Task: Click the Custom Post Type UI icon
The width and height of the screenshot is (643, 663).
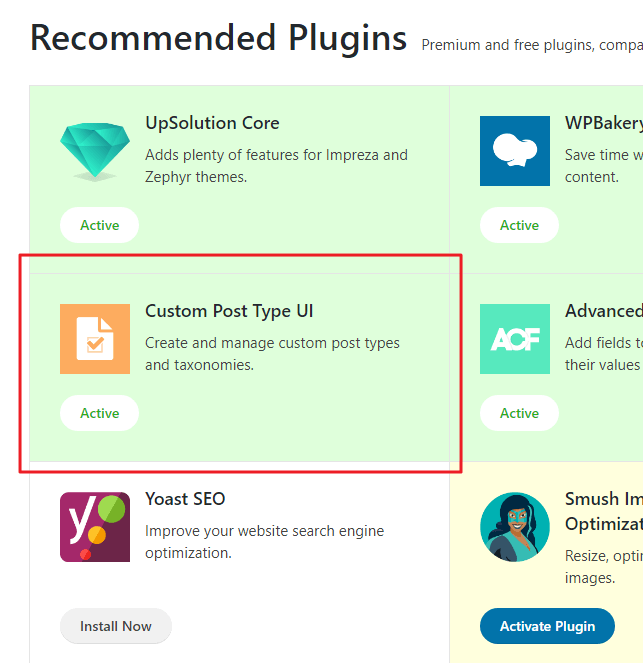Action: (95, 339)
